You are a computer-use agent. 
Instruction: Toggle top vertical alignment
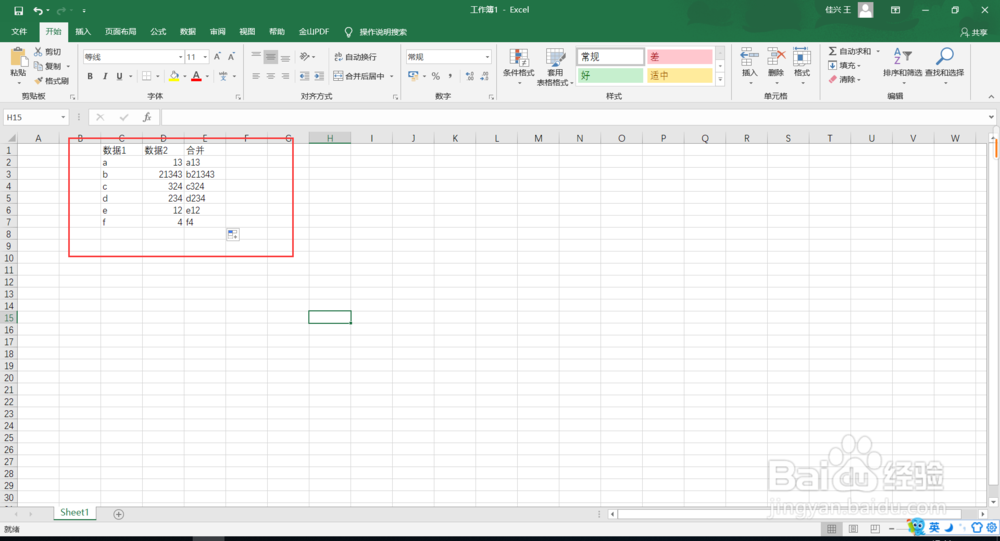(x=256, y=57)
